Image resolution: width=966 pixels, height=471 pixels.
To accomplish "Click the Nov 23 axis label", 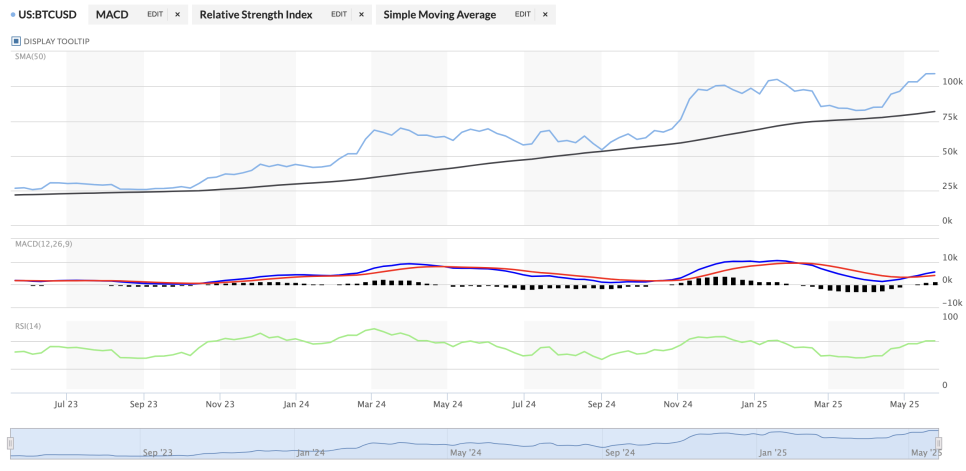I will coord(221,405).
